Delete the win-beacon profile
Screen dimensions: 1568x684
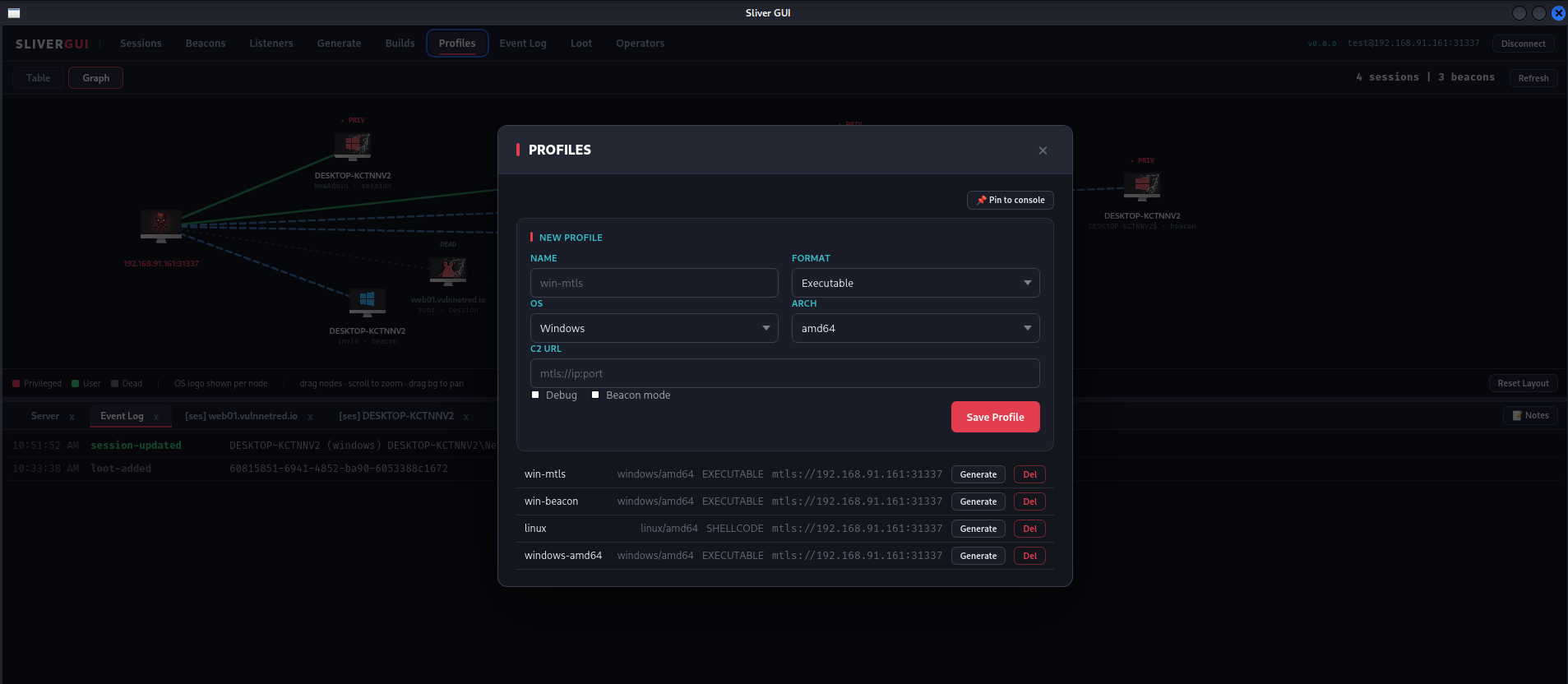click(1029, 501)
